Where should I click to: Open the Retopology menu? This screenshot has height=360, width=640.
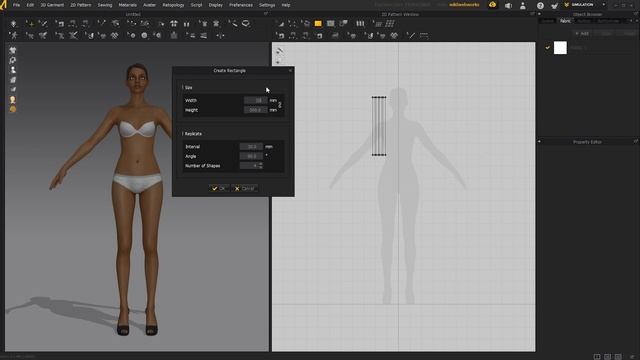click(x=173, y=5)
